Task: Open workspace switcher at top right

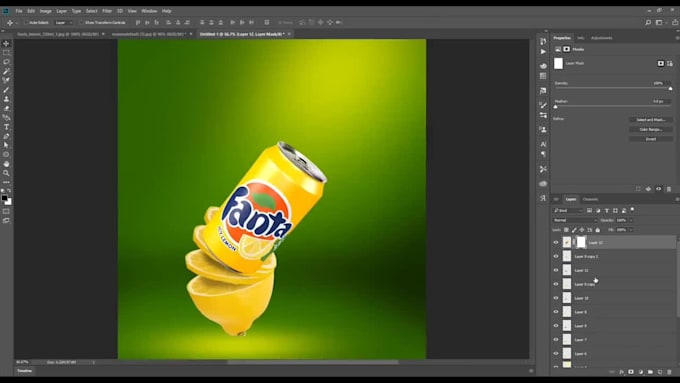Action: (660, 23)
